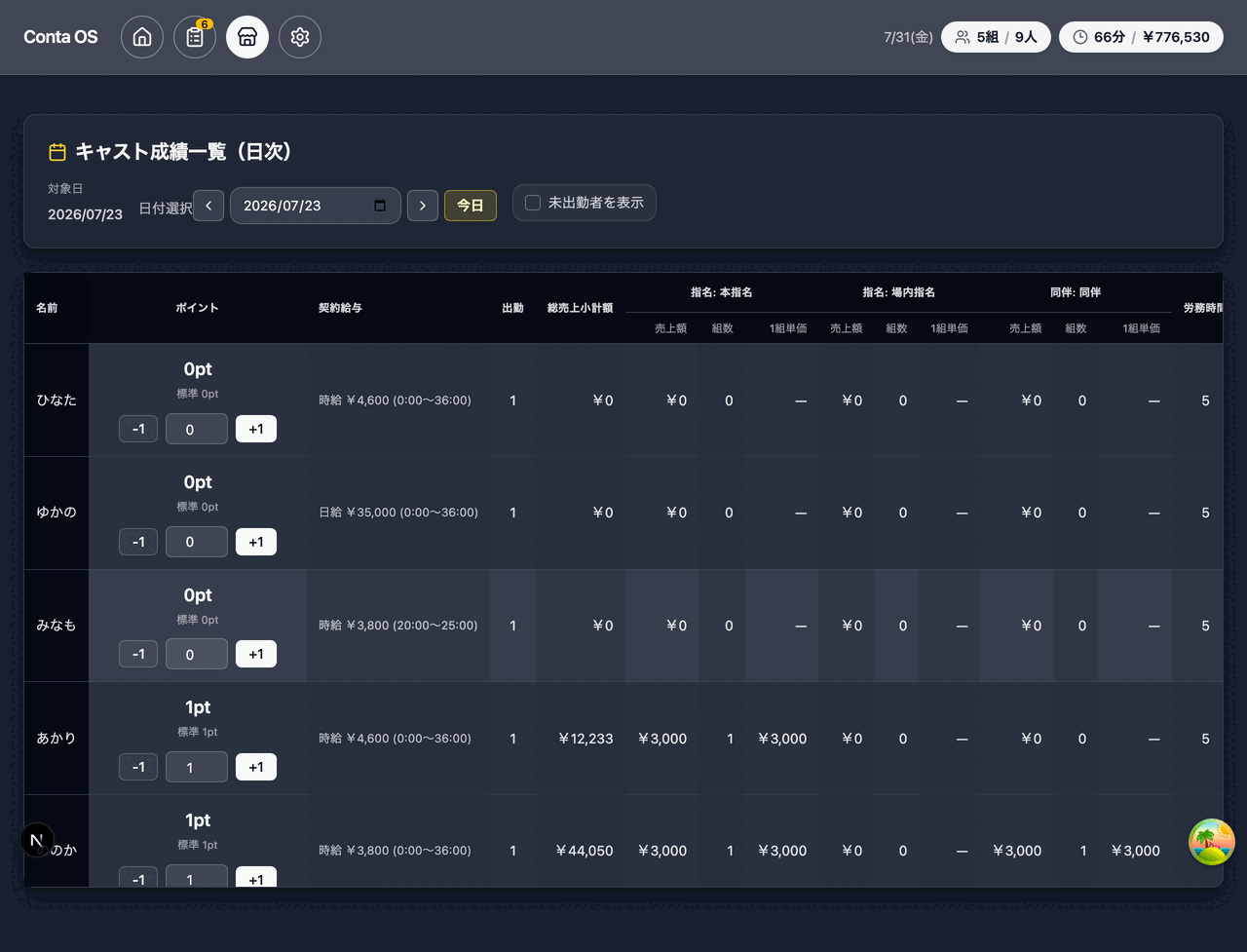The height and width of the screenshot is (952, 1247).
Task: Click +1 point for あかり
Action: coord(256,767)
